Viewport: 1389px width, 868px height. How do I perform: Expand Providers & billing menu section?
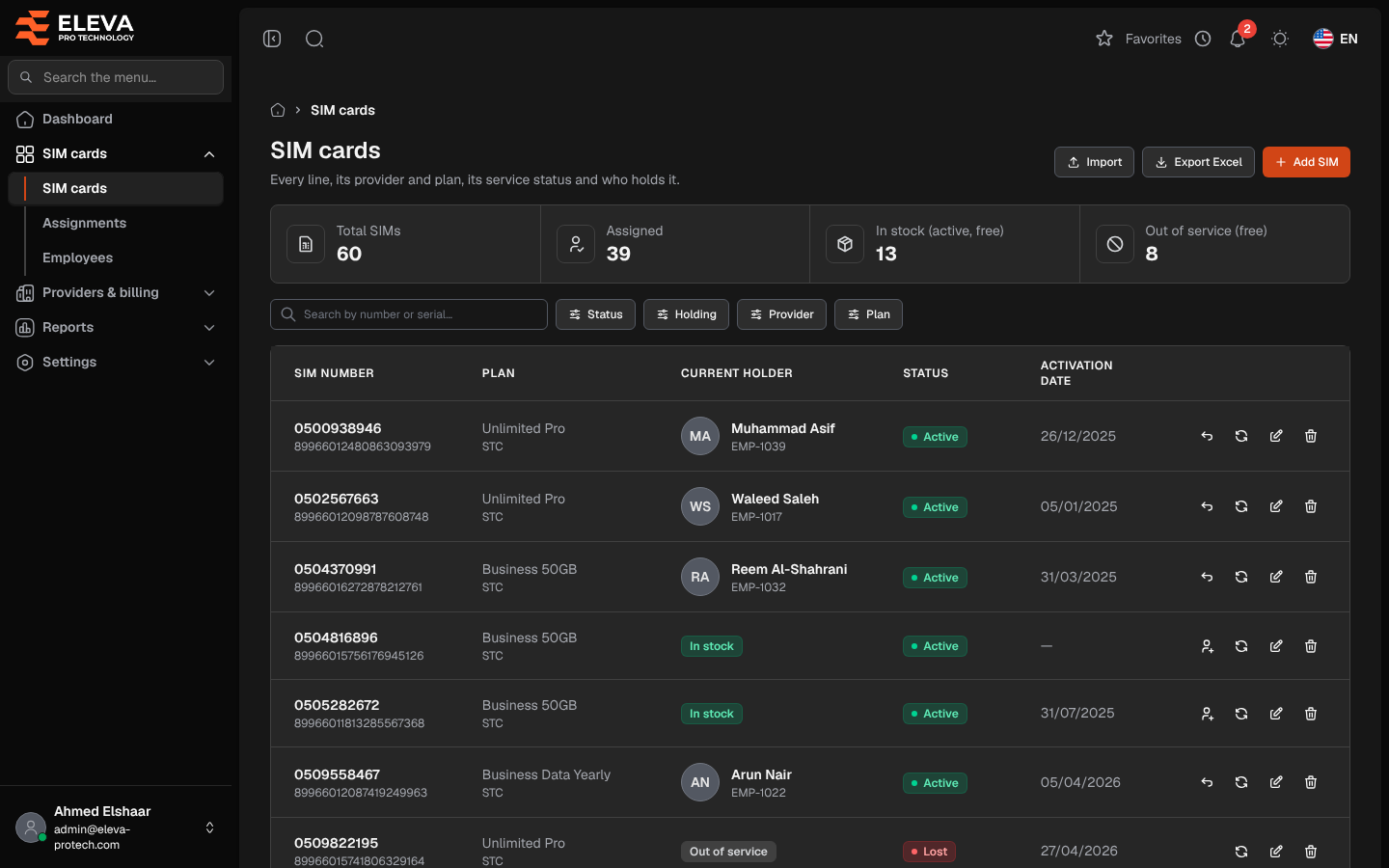116,292
